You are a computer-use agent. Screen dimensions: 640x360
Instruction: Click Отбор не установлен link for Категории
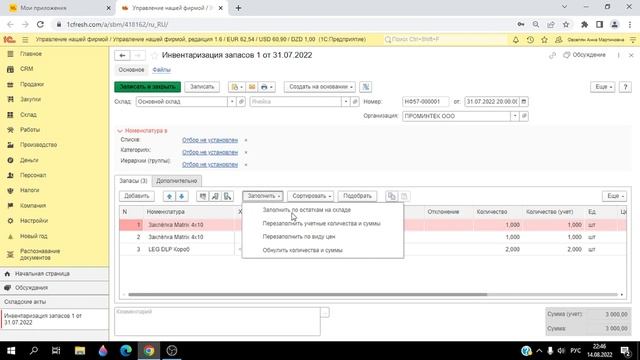[x=210, y=152]
